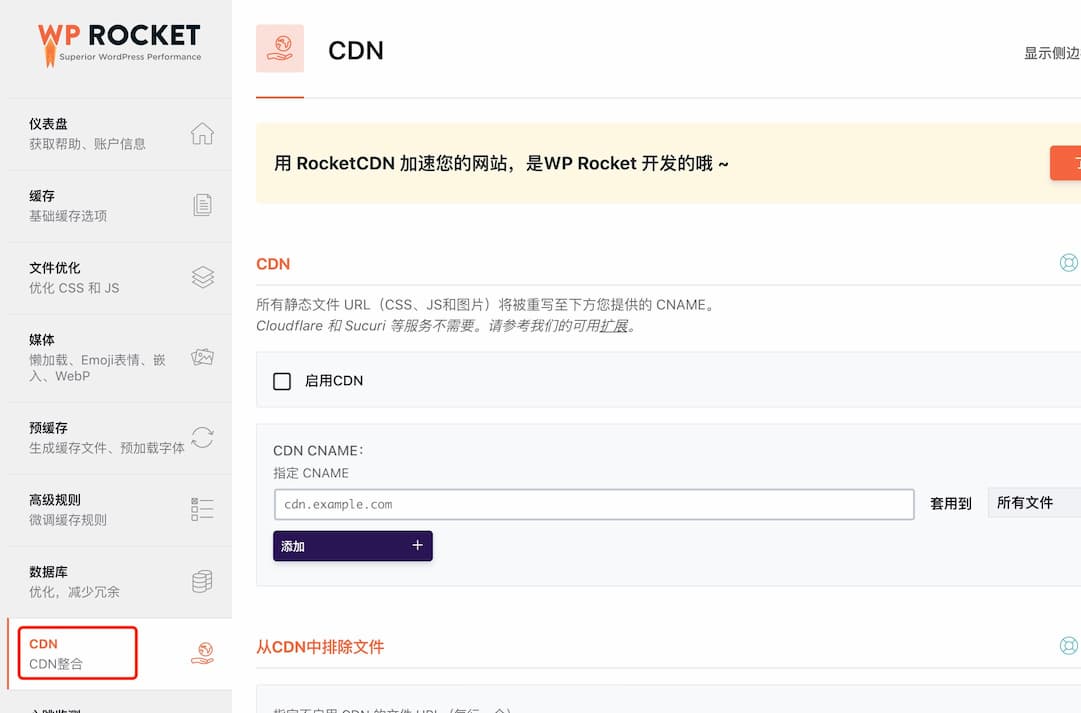Image resolution: width=1081 pixels, height=713 pixels.
Task: Click the RocketCDN promo banner text
Action: (x=501, y=163)
